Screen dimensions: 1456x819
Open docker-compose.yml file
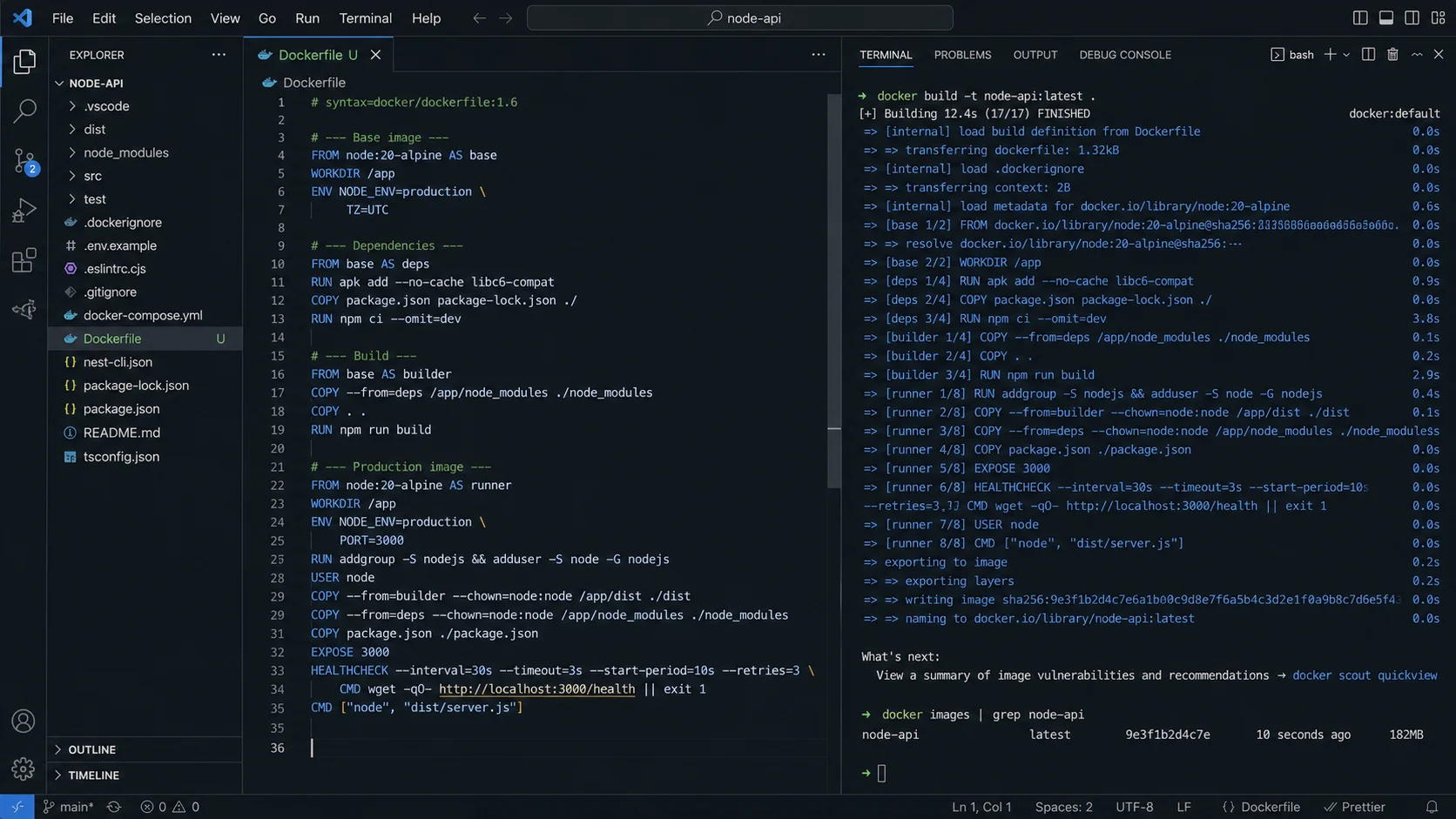click(145, 315)
